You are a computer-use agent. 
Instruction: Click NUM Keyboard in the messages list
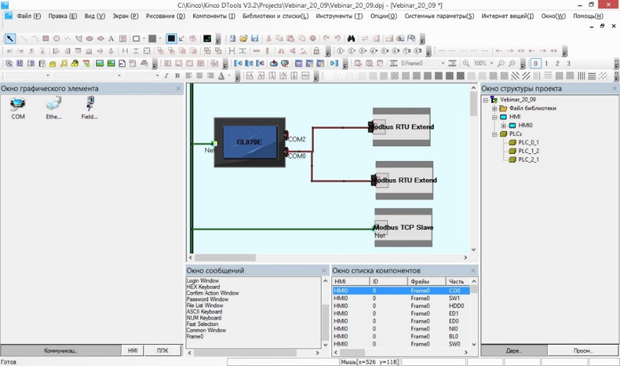pos(204,318)
